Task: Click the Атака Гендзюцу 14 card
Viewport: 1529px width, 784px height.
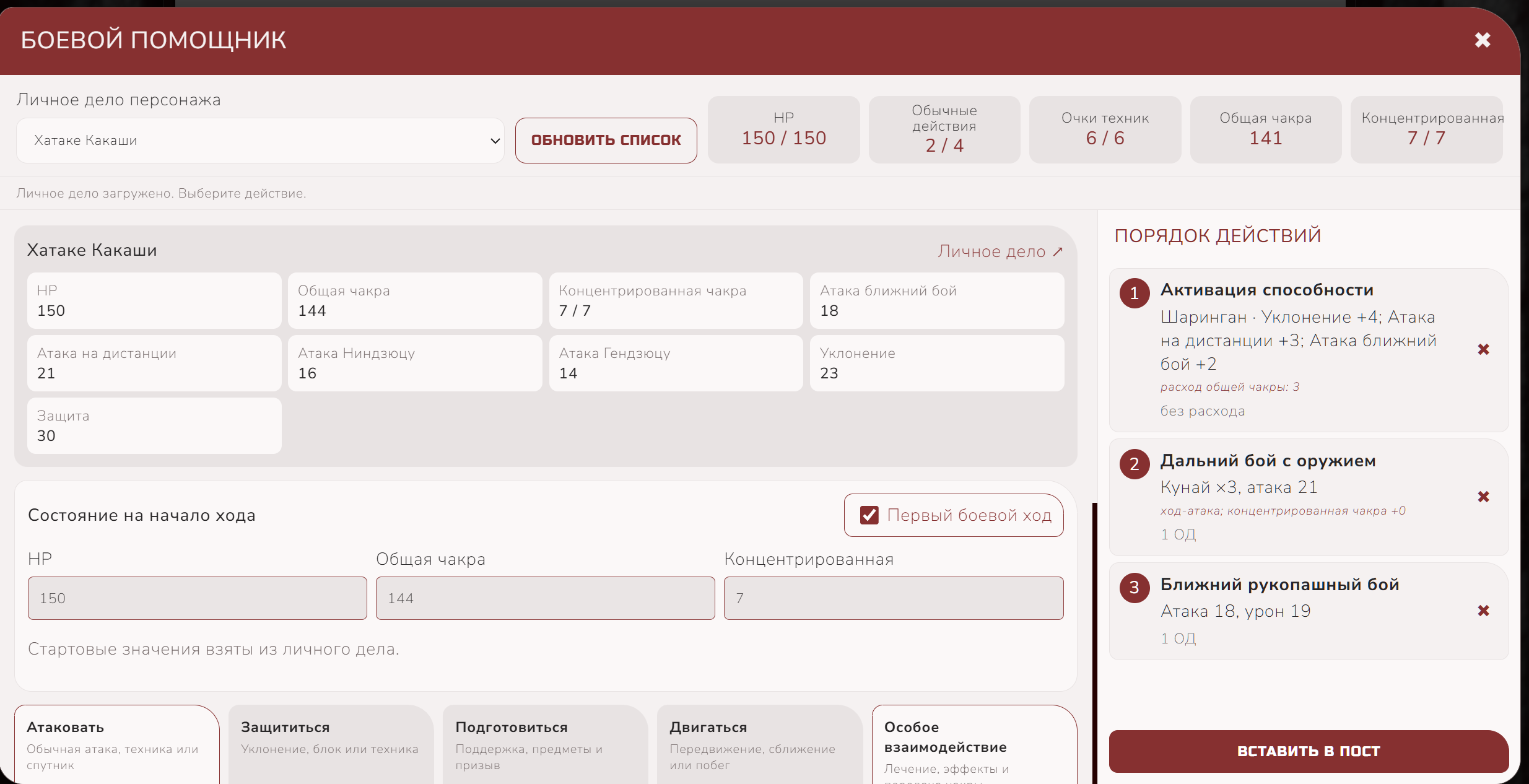Action: pyautogui.click(x=676, y=363)
